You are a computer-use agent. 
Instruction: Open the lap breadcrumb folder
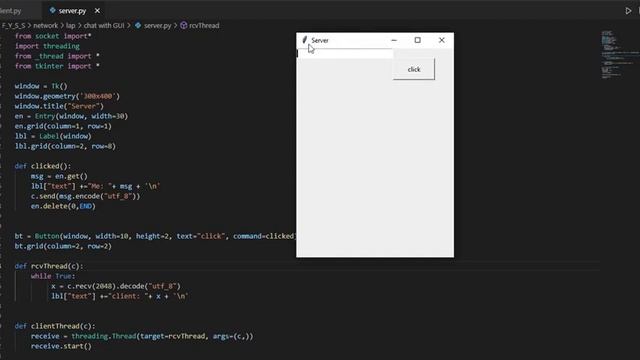click(71, 25)
